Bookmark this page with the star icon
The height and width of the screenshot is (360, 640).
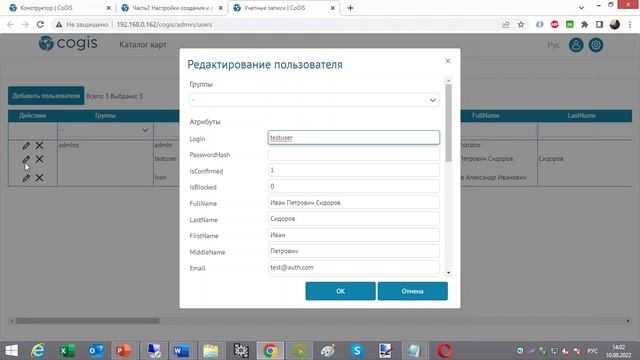tap(521, 24)
